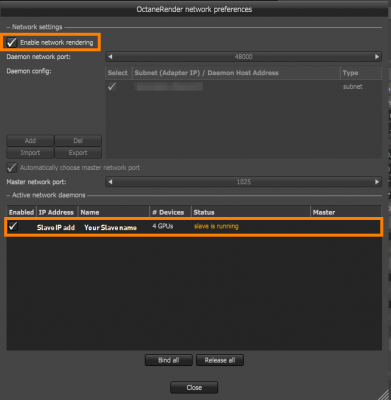Image resolution: width=391 pixels, height=400 pixels.
Task: Toggle Automatically choose master network port
Action: 12,168
